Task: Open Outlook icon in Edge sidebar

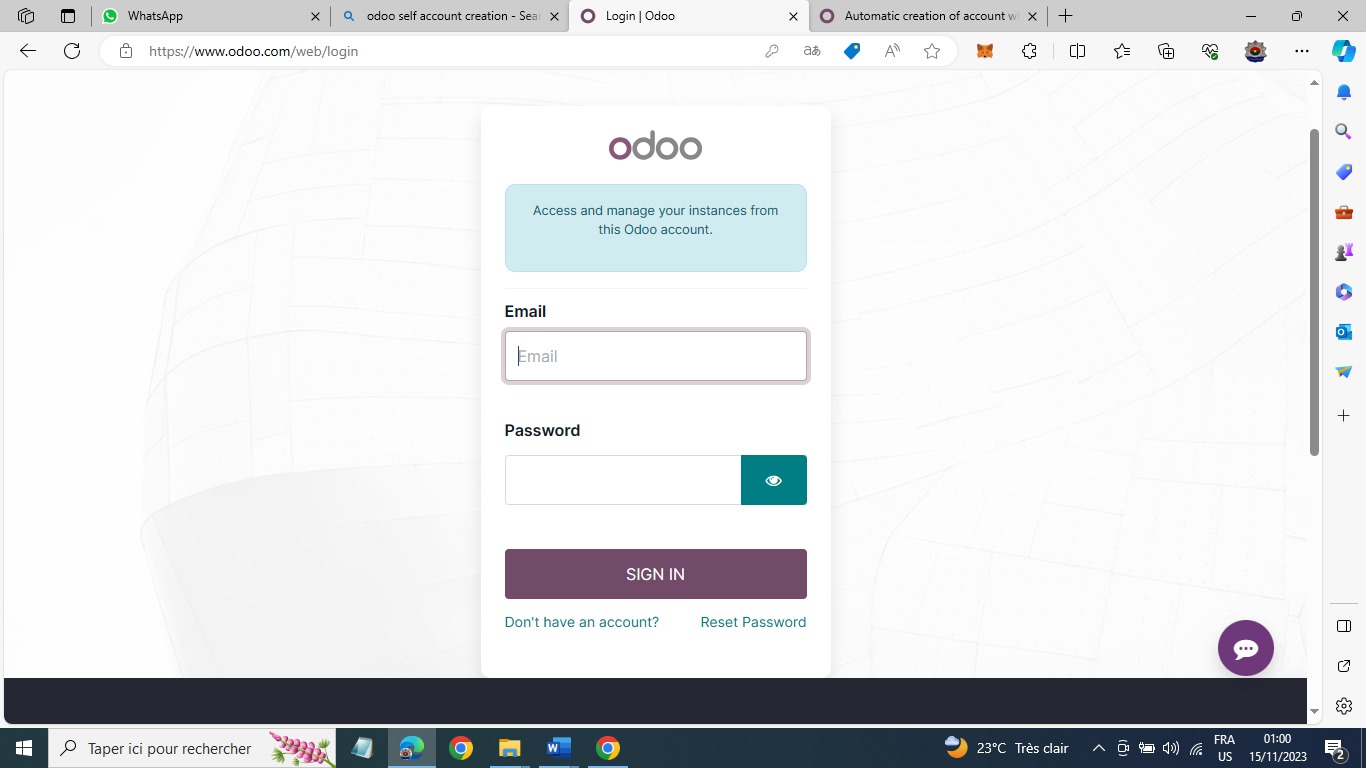Action: pyautogui.click(x=1344, y=331)
